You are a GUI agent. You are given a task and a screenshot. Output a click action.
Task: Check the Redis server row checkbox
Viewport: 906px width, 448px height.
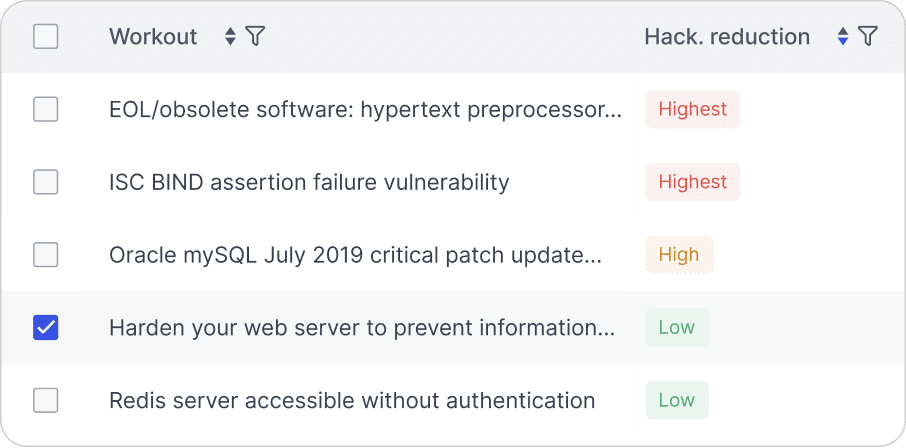[46, 400]
